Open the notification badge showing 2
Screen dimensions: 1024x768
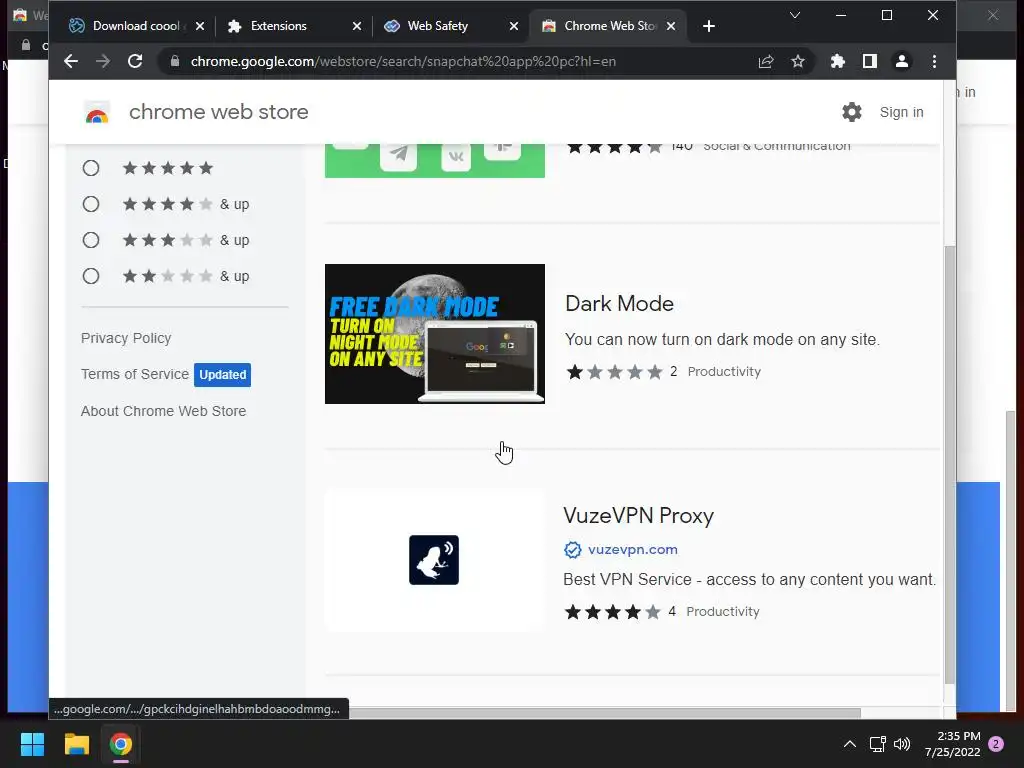coord(996,744)
